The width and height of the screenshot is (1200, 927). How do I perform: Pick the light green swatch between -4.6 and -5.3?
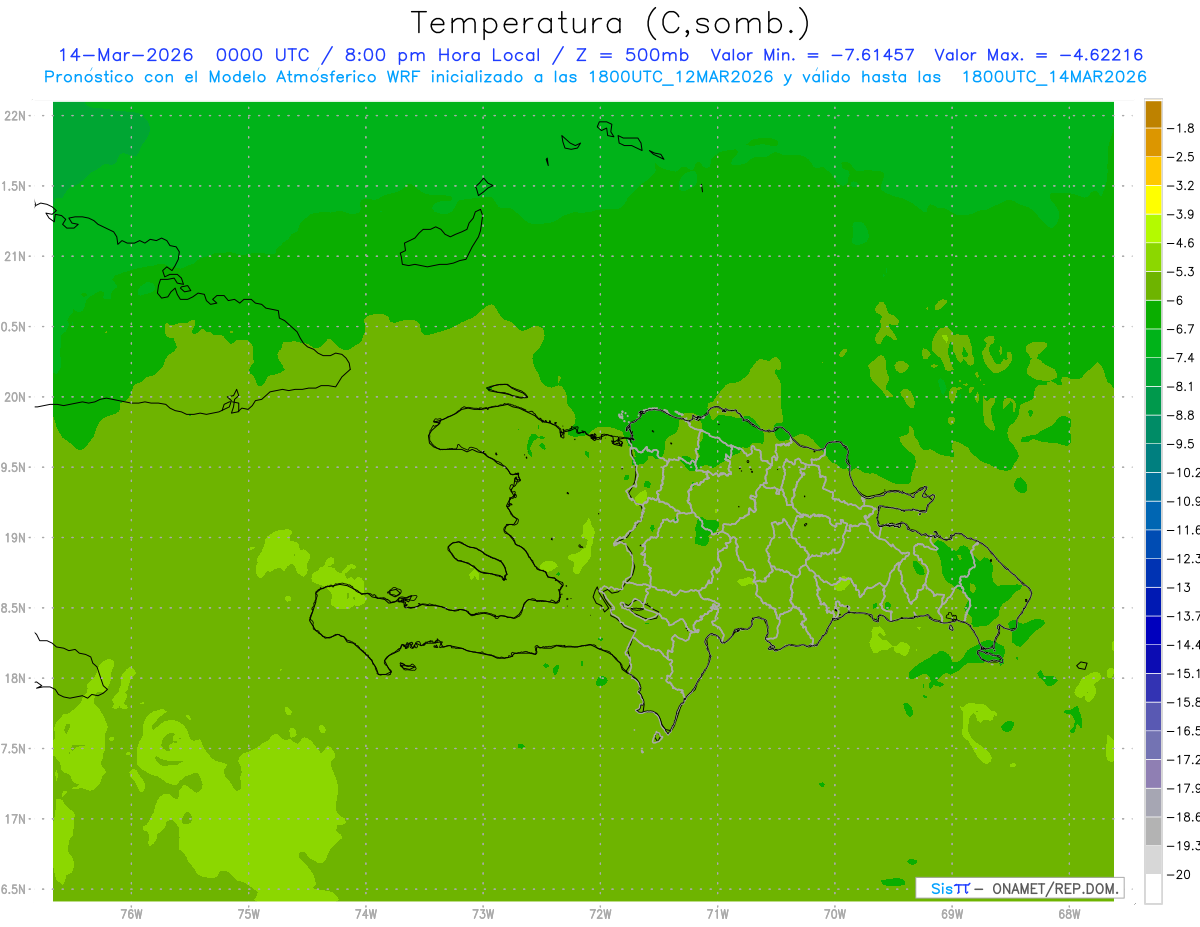point(1153,257)
